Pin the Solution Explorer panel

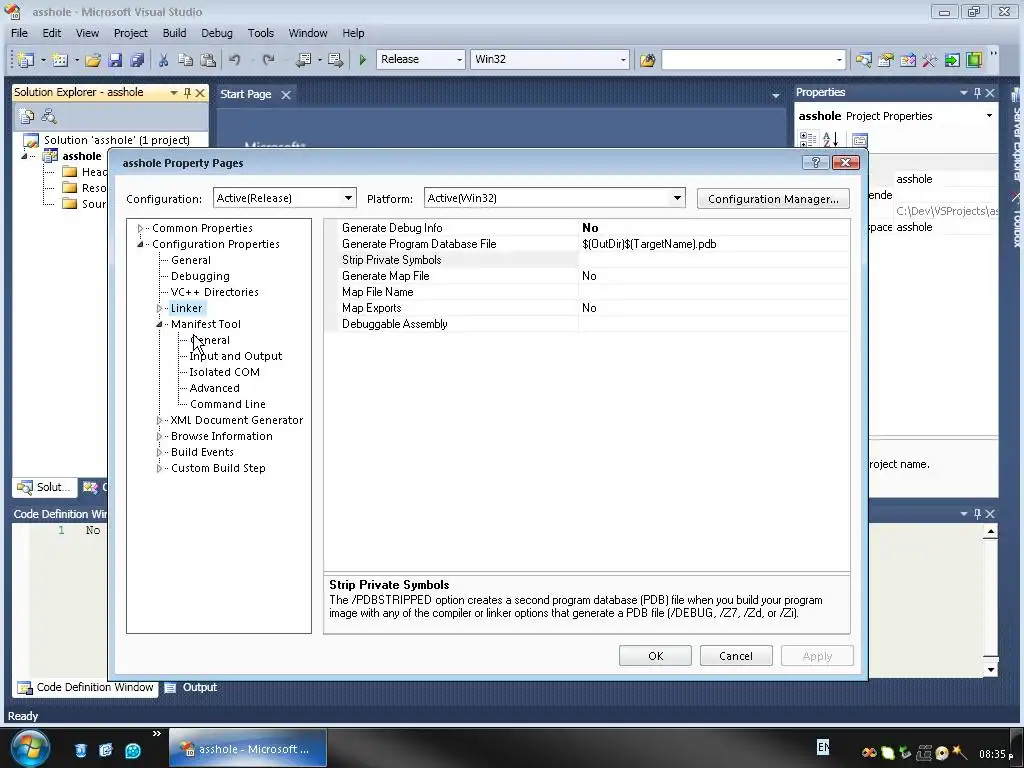pos(187,93)
